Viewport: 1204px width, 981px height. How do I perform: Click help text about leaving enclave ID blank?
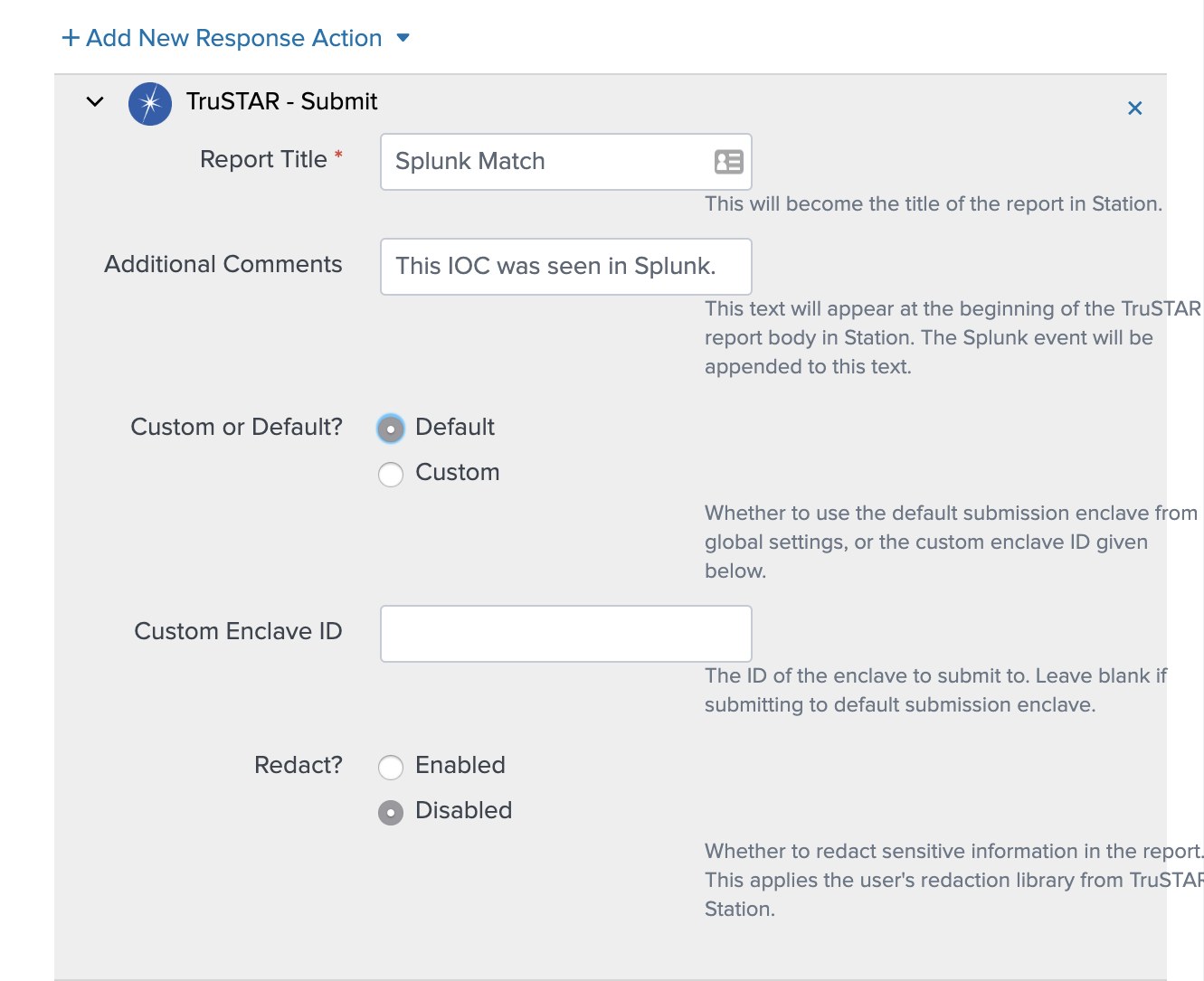pyautogui.click(x=936, y=690)
